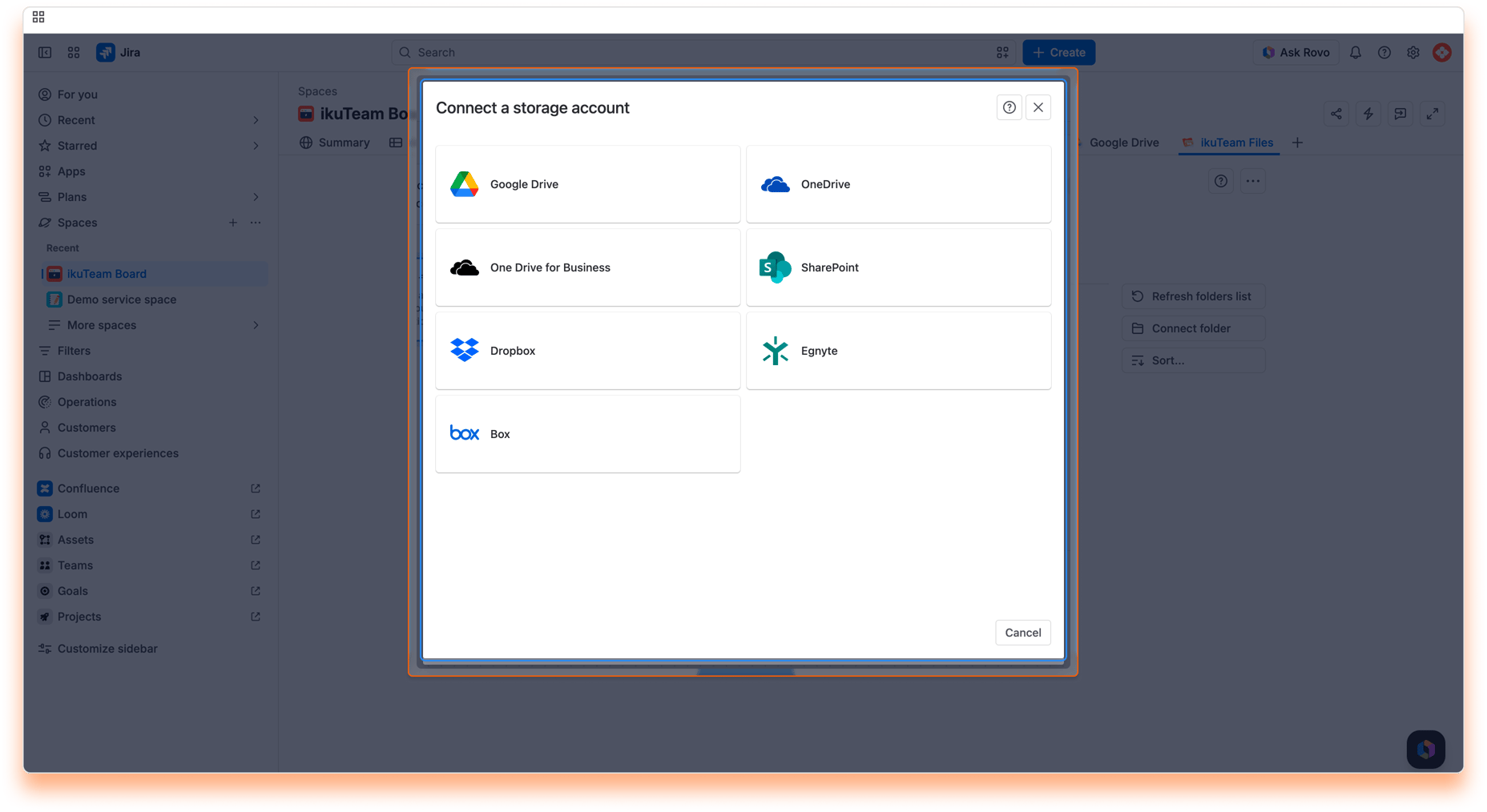Open the Sort... option

pyautogui.click(x=1193, y=360)
